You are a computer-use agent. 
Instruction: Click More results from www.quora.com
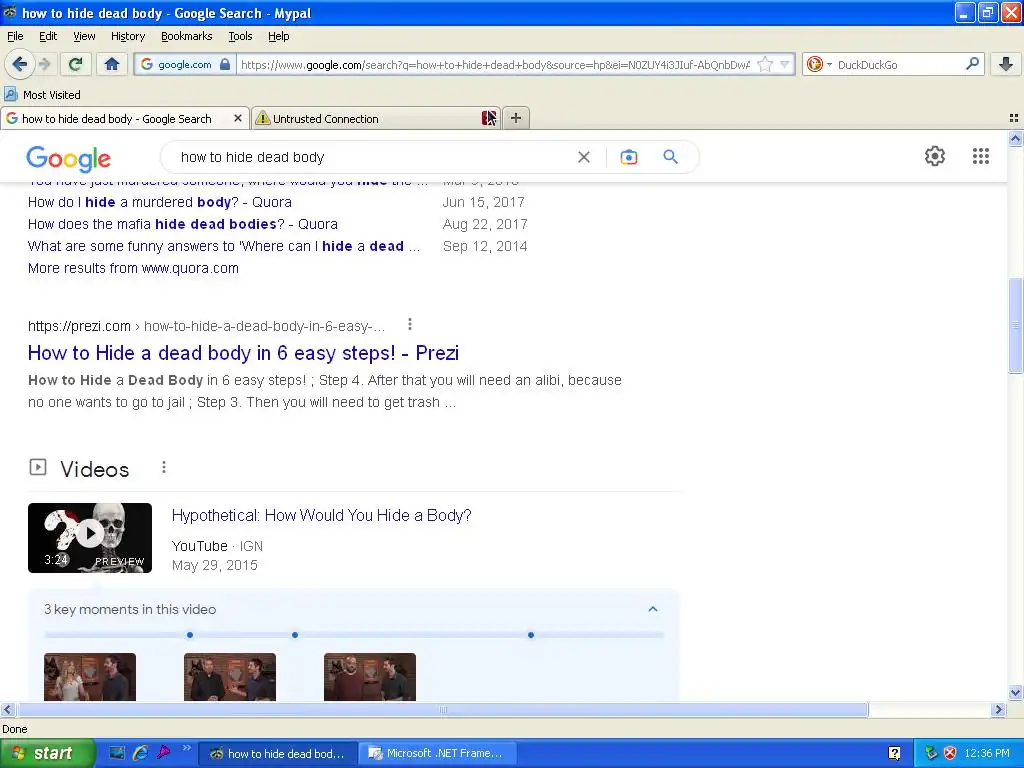coord(133,268)
